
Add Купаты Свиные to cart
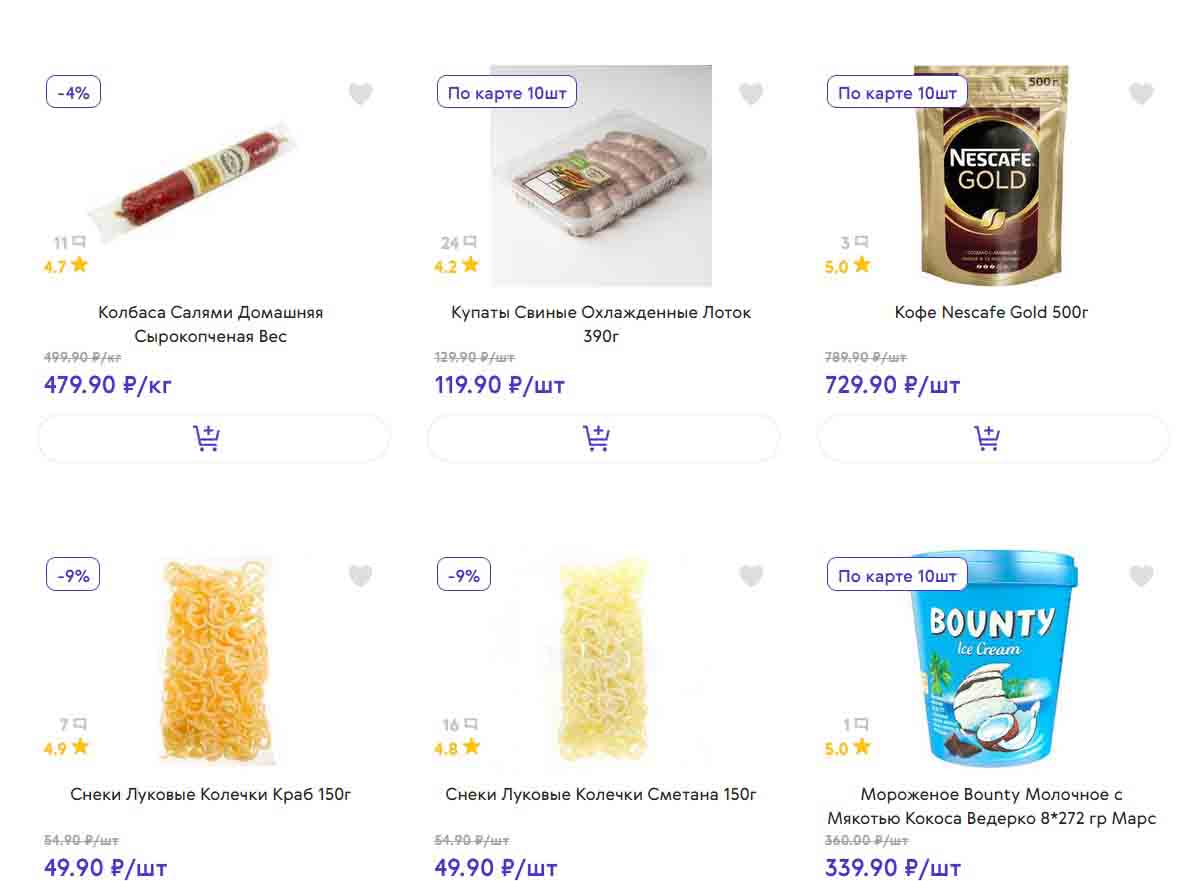(x=602, y=438)
